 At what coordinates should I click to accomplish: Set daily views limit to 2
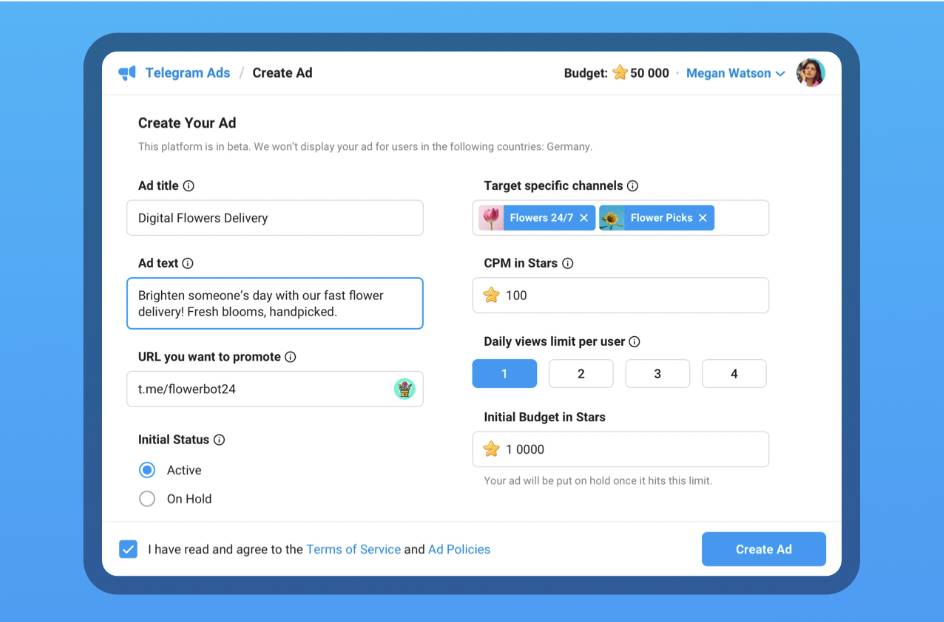581,373
